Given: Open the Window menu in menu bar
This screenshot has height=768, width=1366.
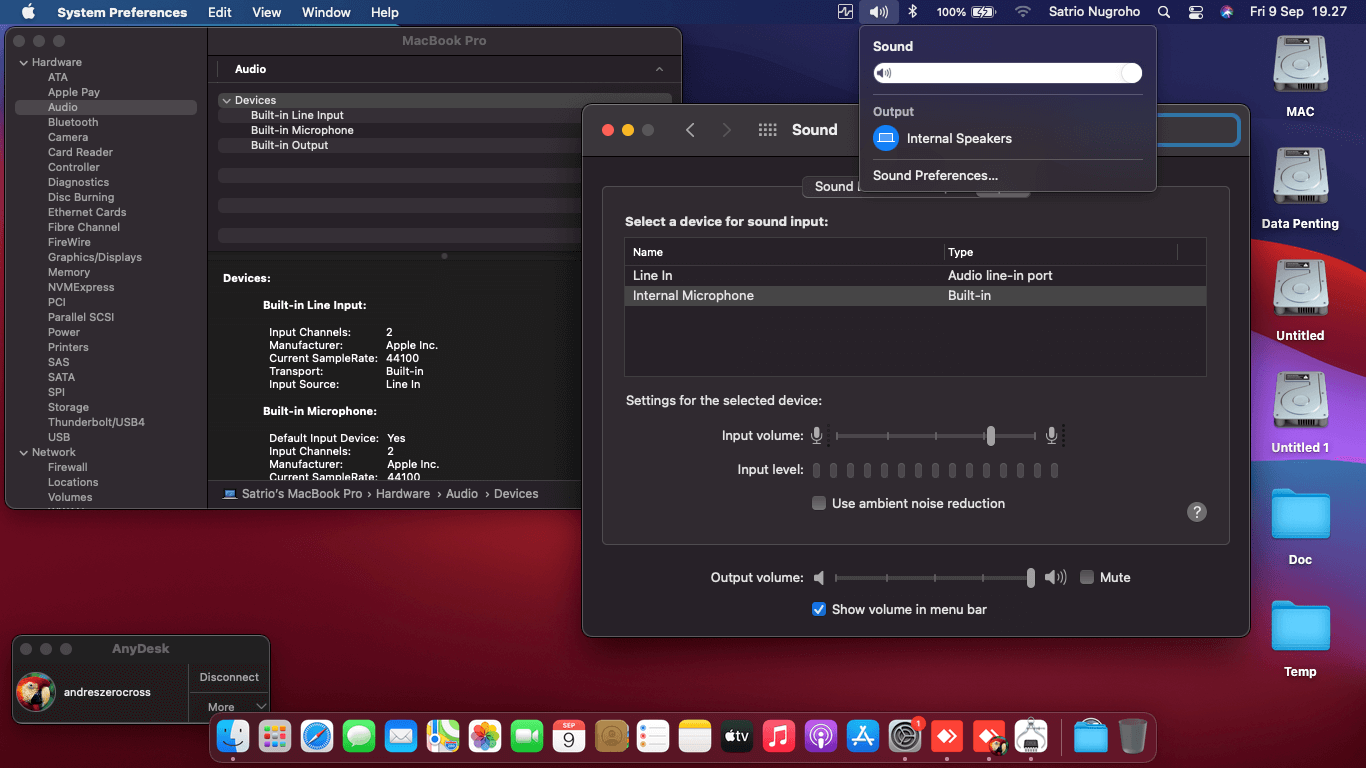Looking at the screenshot, I should click(x=326, y=12).
